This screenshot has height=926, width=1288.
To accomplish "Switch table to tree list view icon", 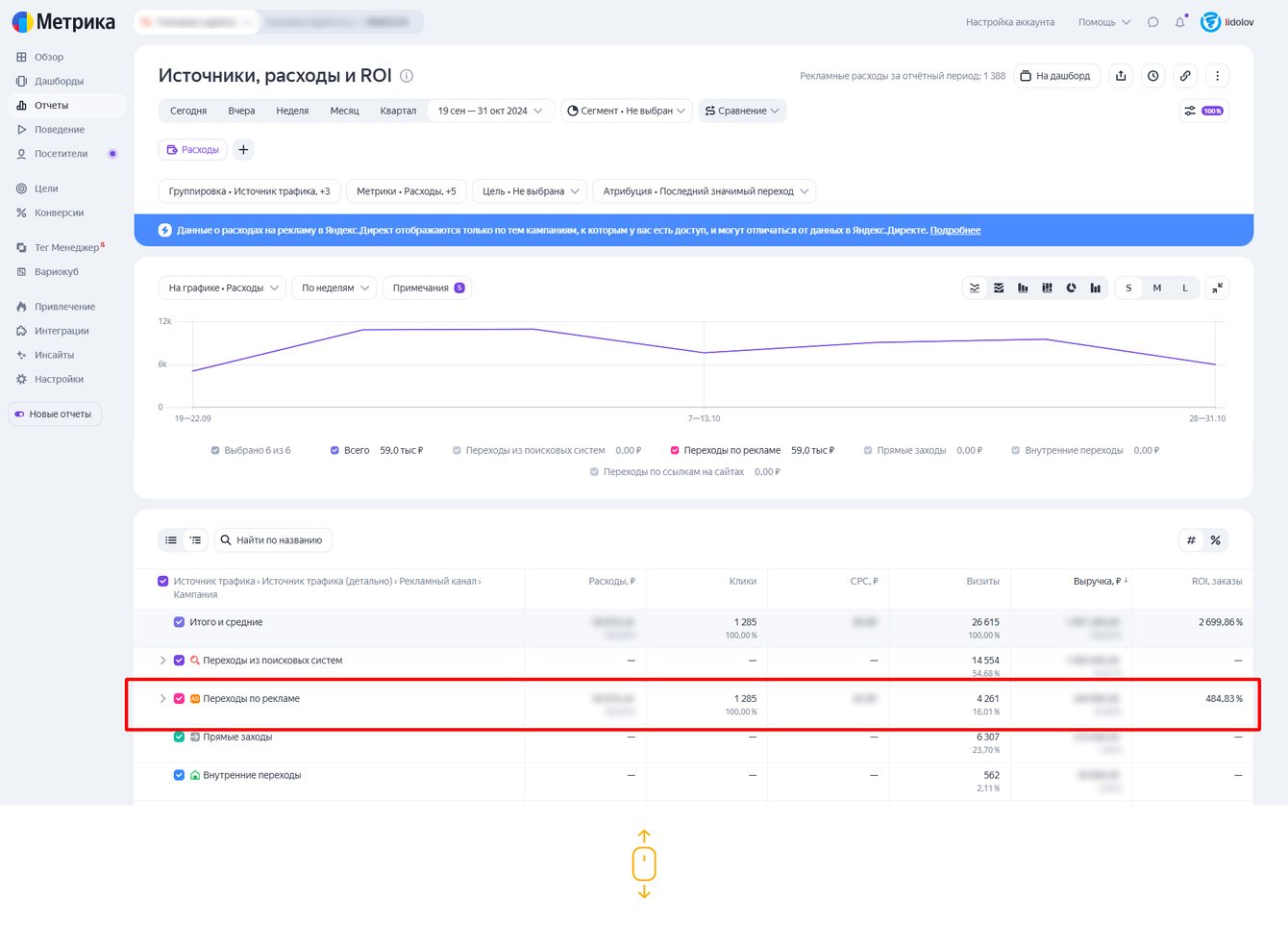I will pyautogui.click(x=195, y=540).
